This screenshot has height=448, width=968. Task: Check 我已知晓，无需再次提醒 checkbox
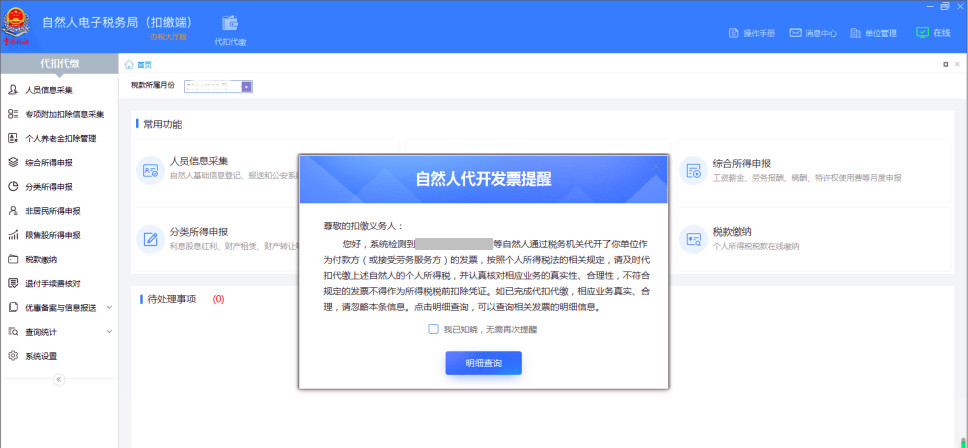(433, 329)
